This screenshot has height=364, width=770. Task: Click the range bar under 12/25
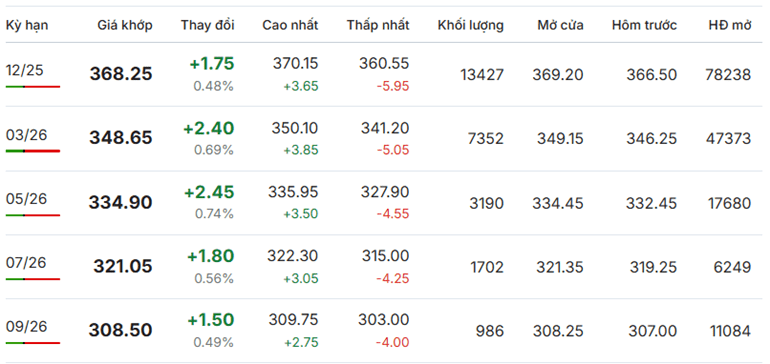click(33, 87)
